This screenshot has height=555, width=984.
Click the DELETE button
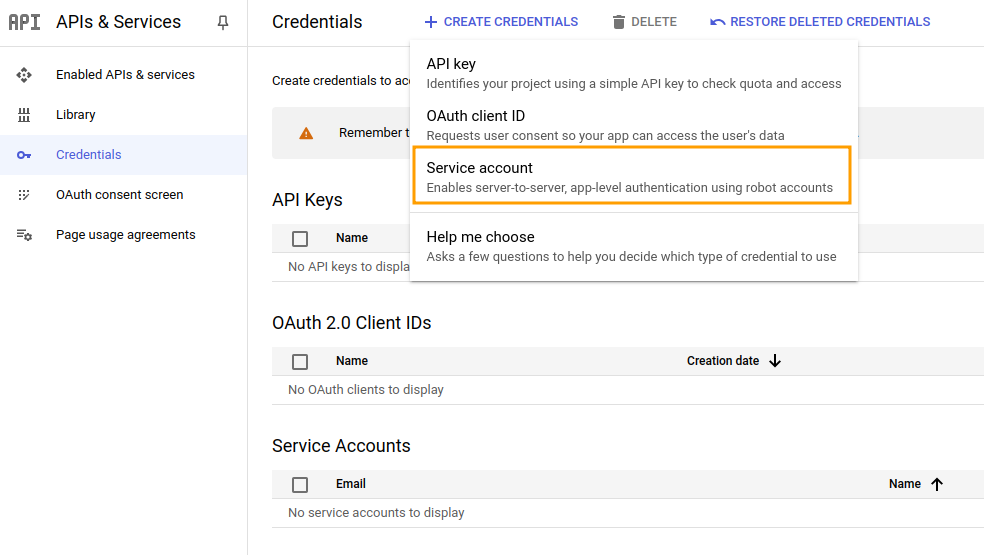644,22
